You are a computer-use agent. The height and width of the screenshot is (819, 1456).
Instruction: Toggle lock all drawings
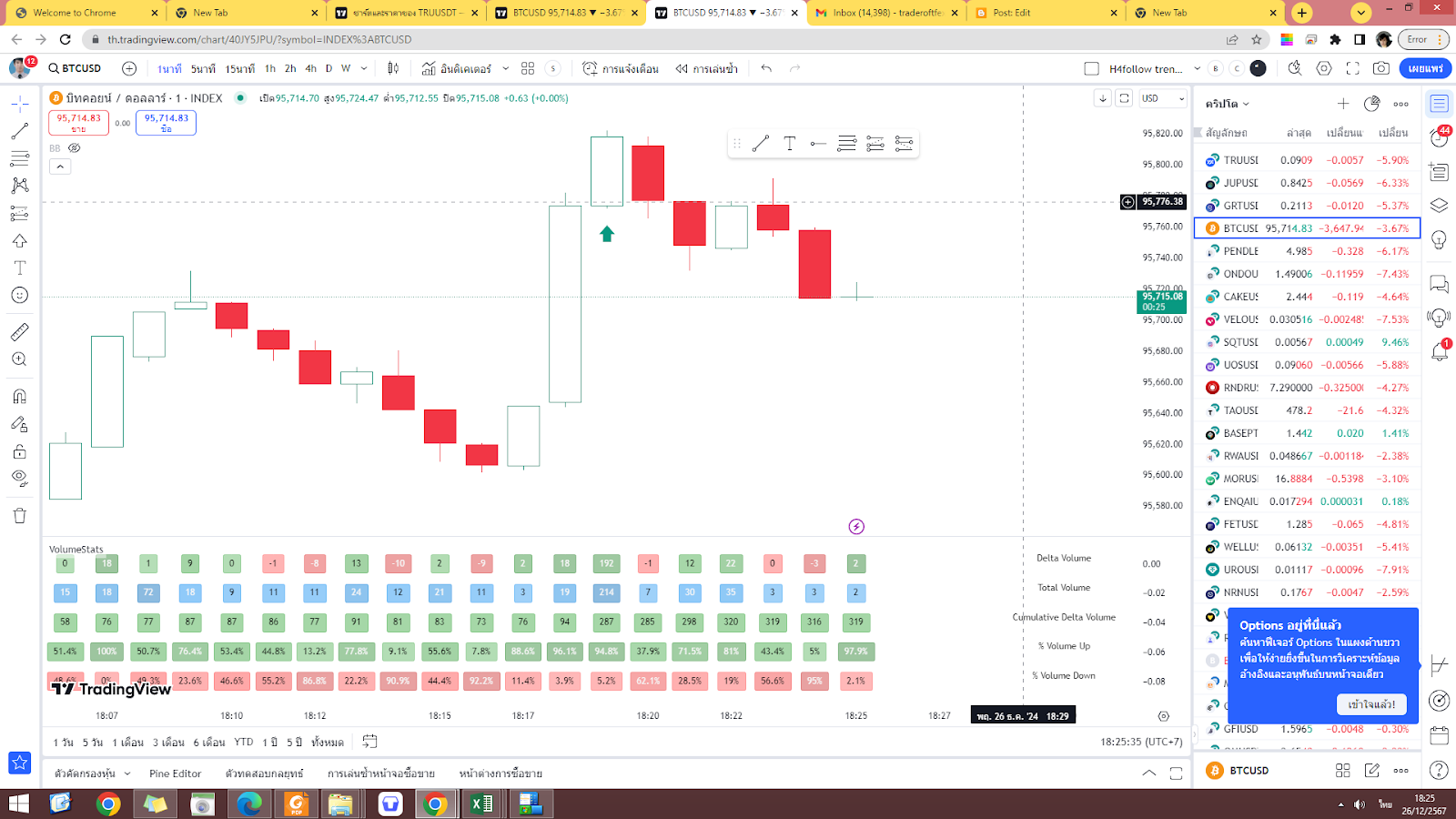(x=20, y=451)
